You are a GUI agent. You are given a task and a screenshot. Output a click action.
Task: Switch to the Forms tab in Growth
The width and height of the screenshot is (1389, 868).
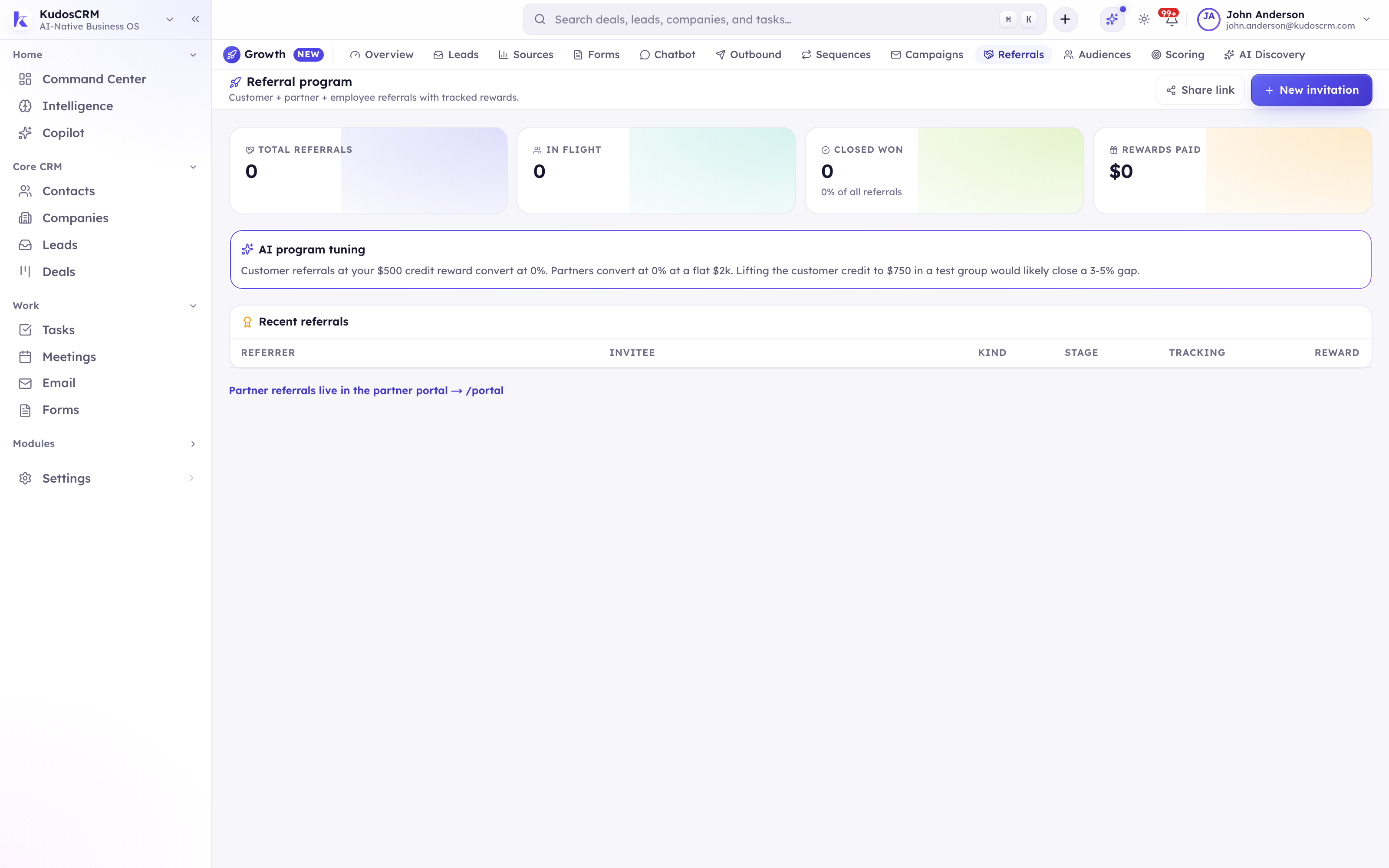pos(597,55)
